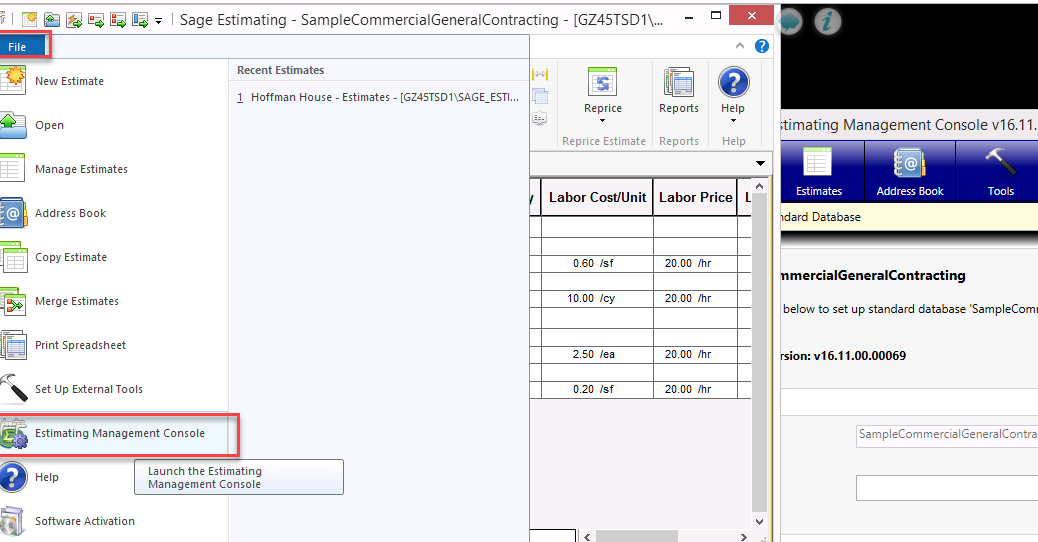Click new estimate icon in quick access toolbar
Viewport: 1038px width, 542px height.
pos(29,20)
